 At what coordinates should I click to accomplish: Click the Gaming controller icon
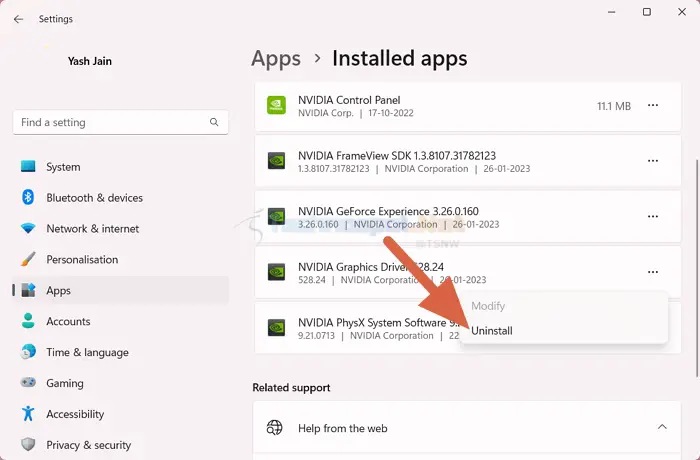coord(28,383)
